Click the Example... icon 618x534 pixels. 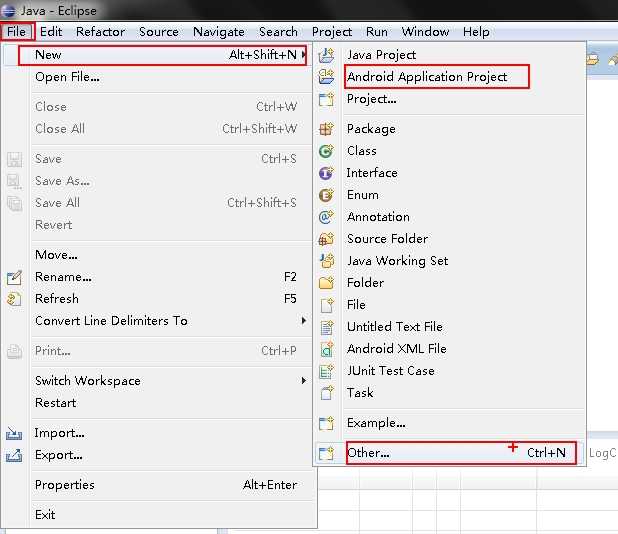[326, 423]
